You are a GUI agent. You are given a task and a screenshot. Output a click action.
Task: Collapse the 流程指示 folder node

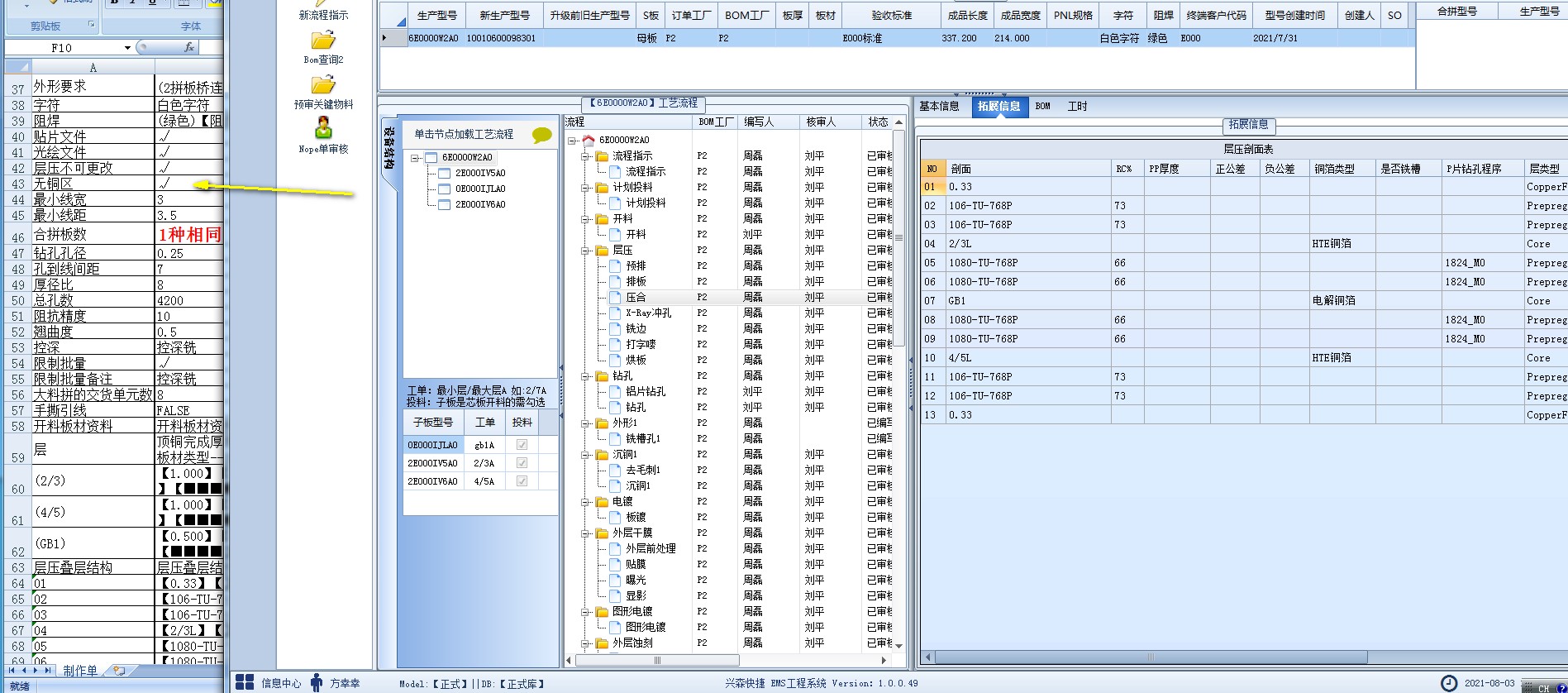point(585,156)
